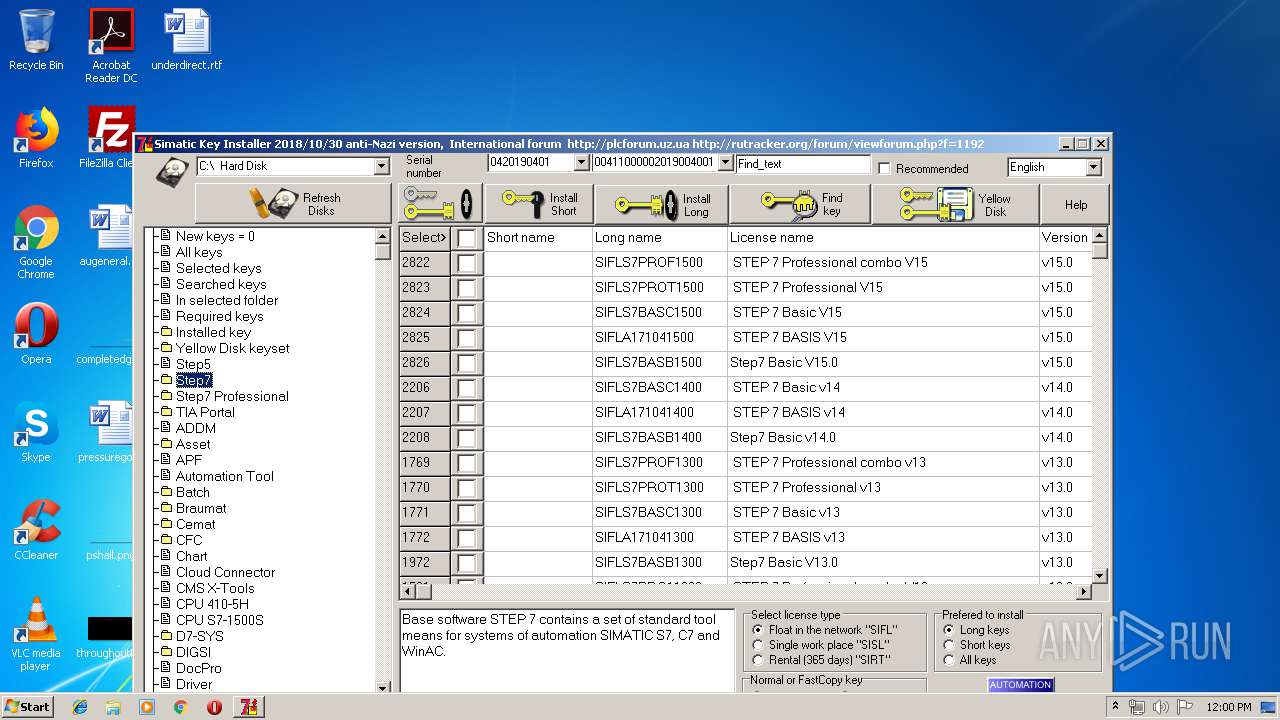Check the box for key 2825

point(466,338)
